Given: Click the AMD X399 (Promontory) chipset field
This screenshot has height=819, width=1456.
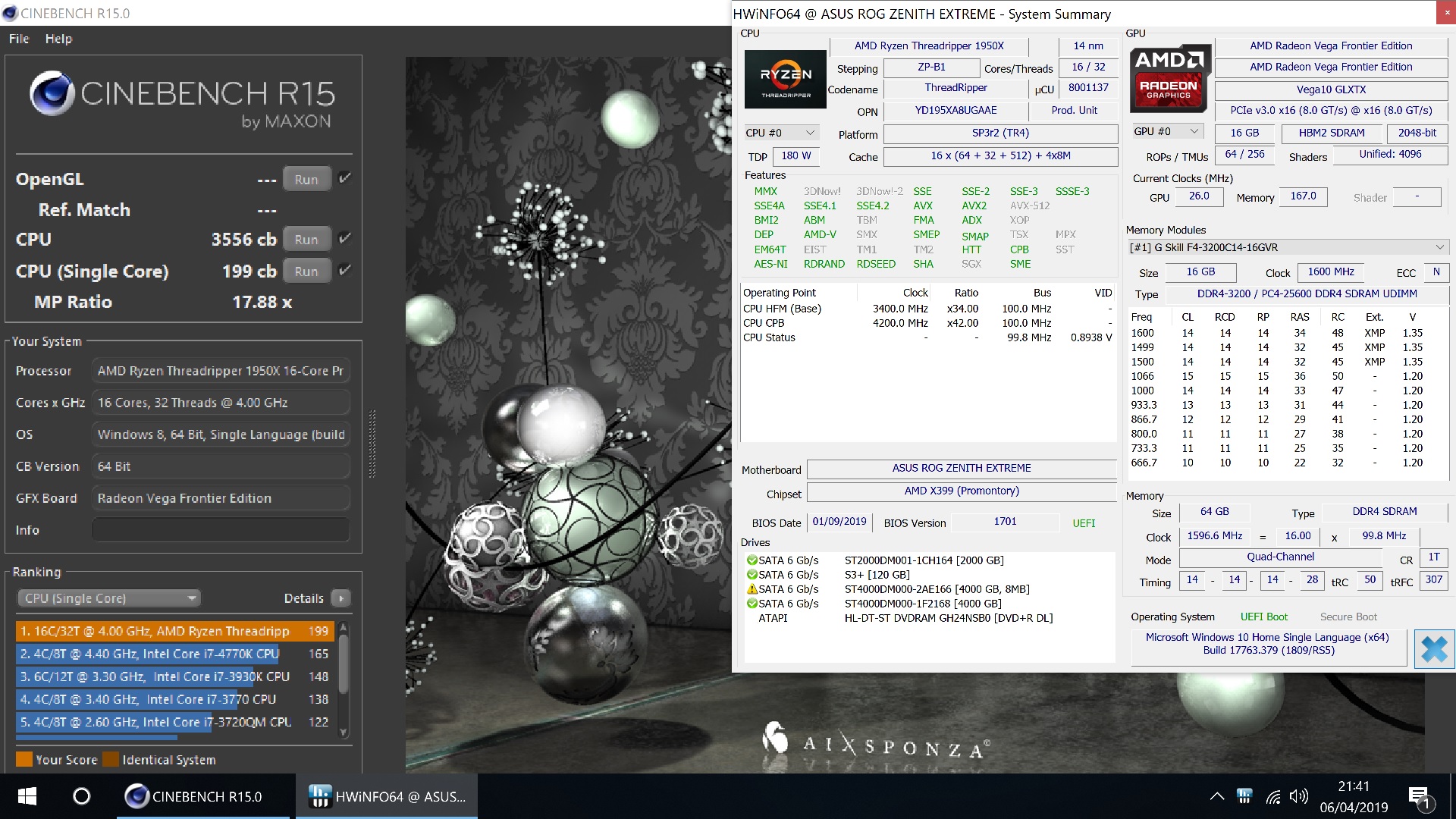Looking at the screenshot, I should point(962,491).
